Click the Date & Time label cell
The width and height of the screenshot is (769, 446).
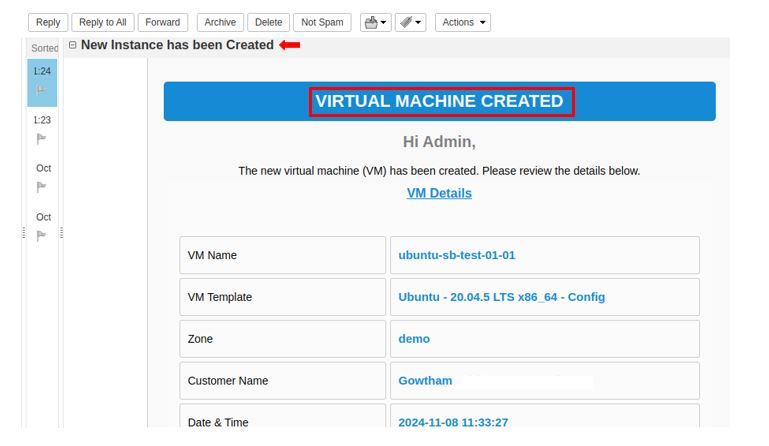click(x=282, y=416)
